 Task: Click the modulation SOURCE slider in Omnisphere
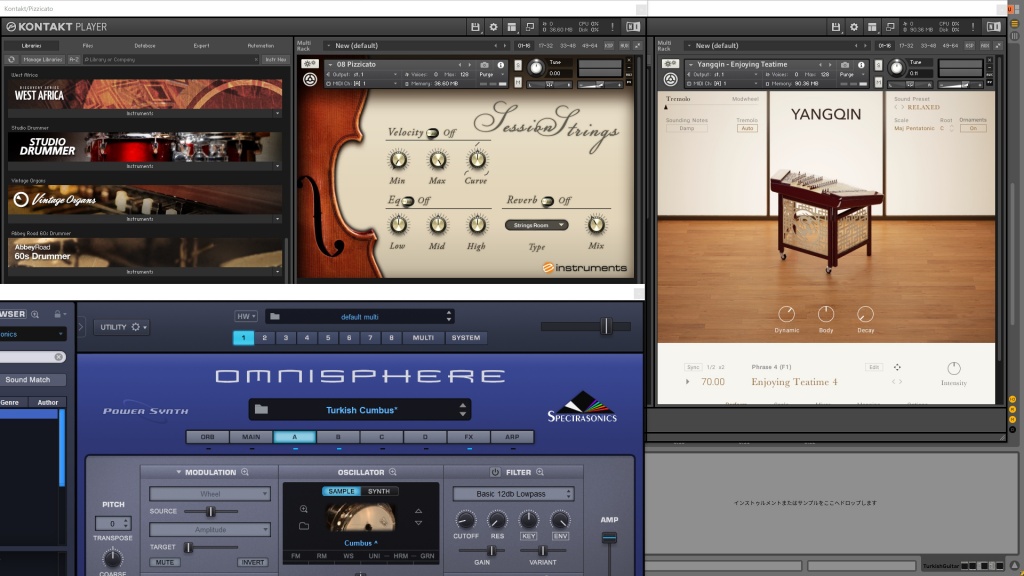pyautogui.click(x=209, y=511)
